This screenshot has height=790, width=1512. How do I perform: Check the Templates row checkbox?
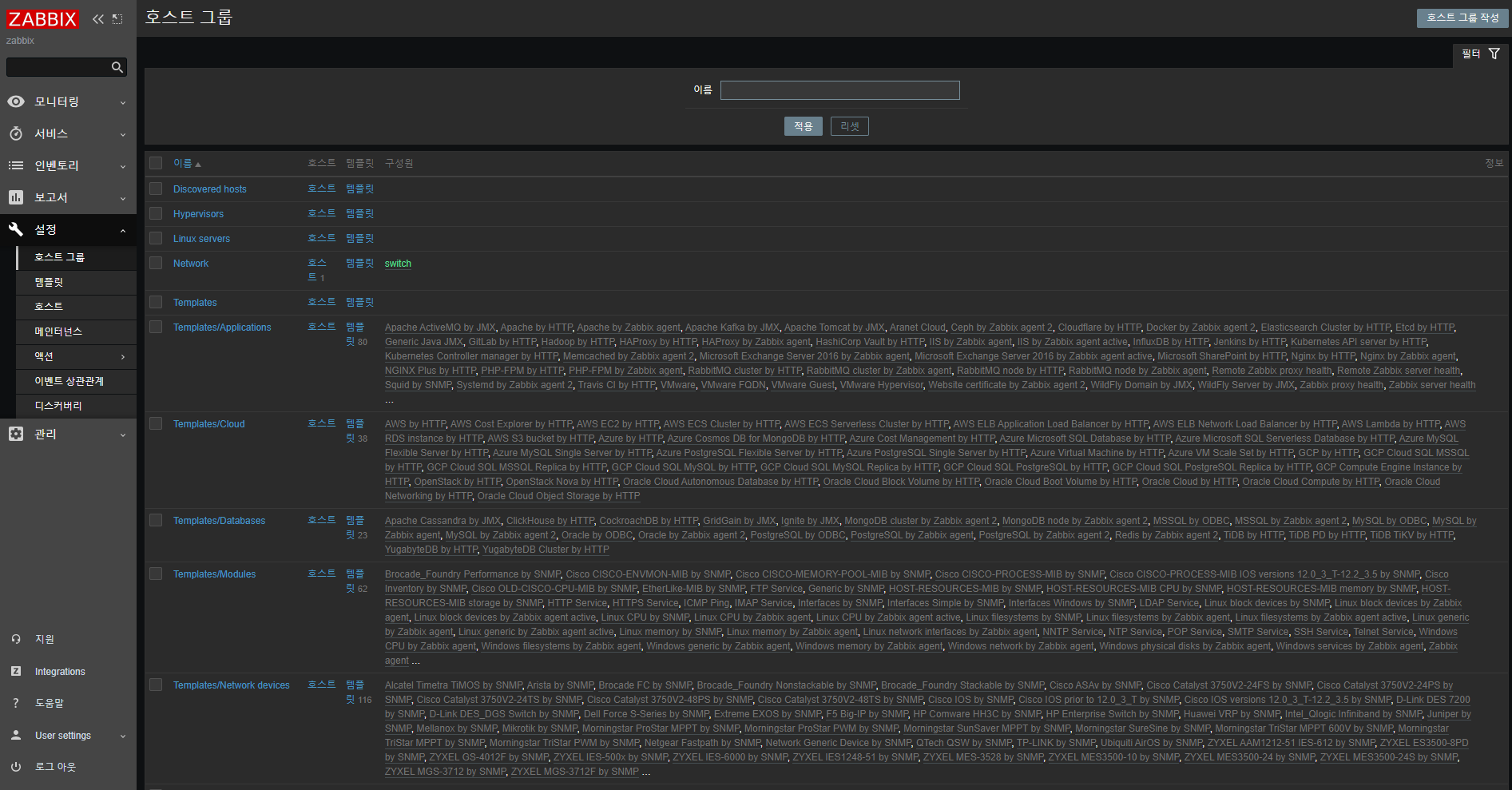tap(156, 302)
